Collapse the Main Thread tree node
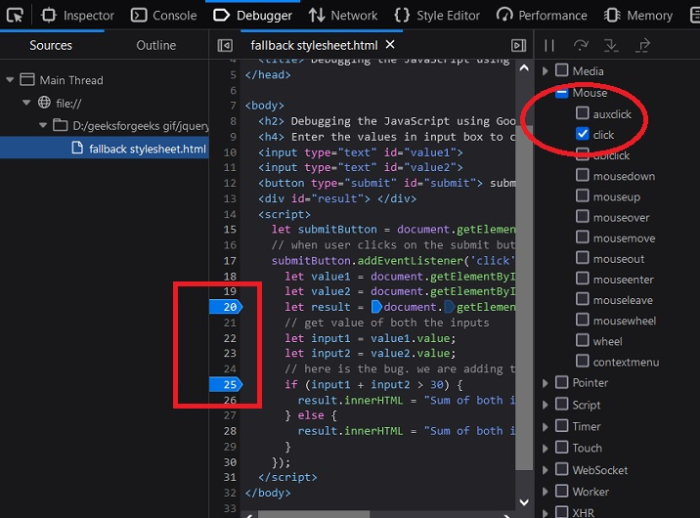 [10, 80]
